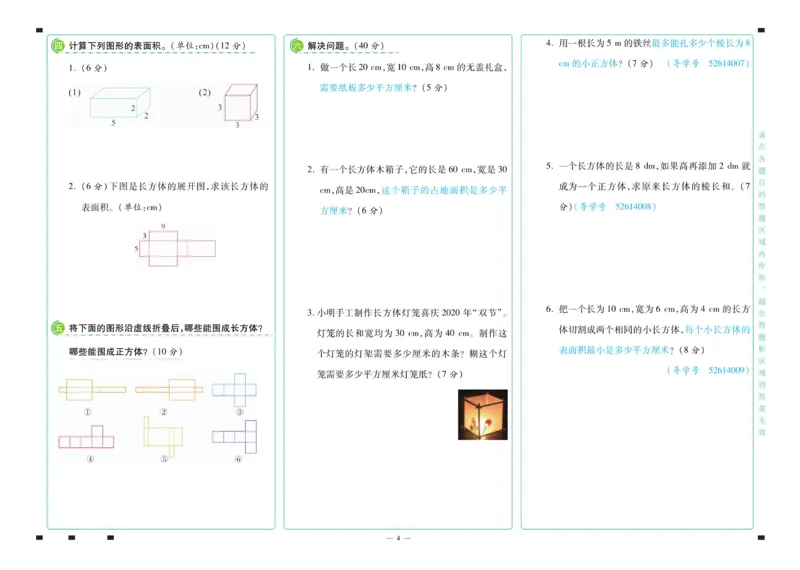Screen dimensions: 800x570
Task: Click the page number 4 at bottom
Action: pyautogui.click(x=398, y=538)
